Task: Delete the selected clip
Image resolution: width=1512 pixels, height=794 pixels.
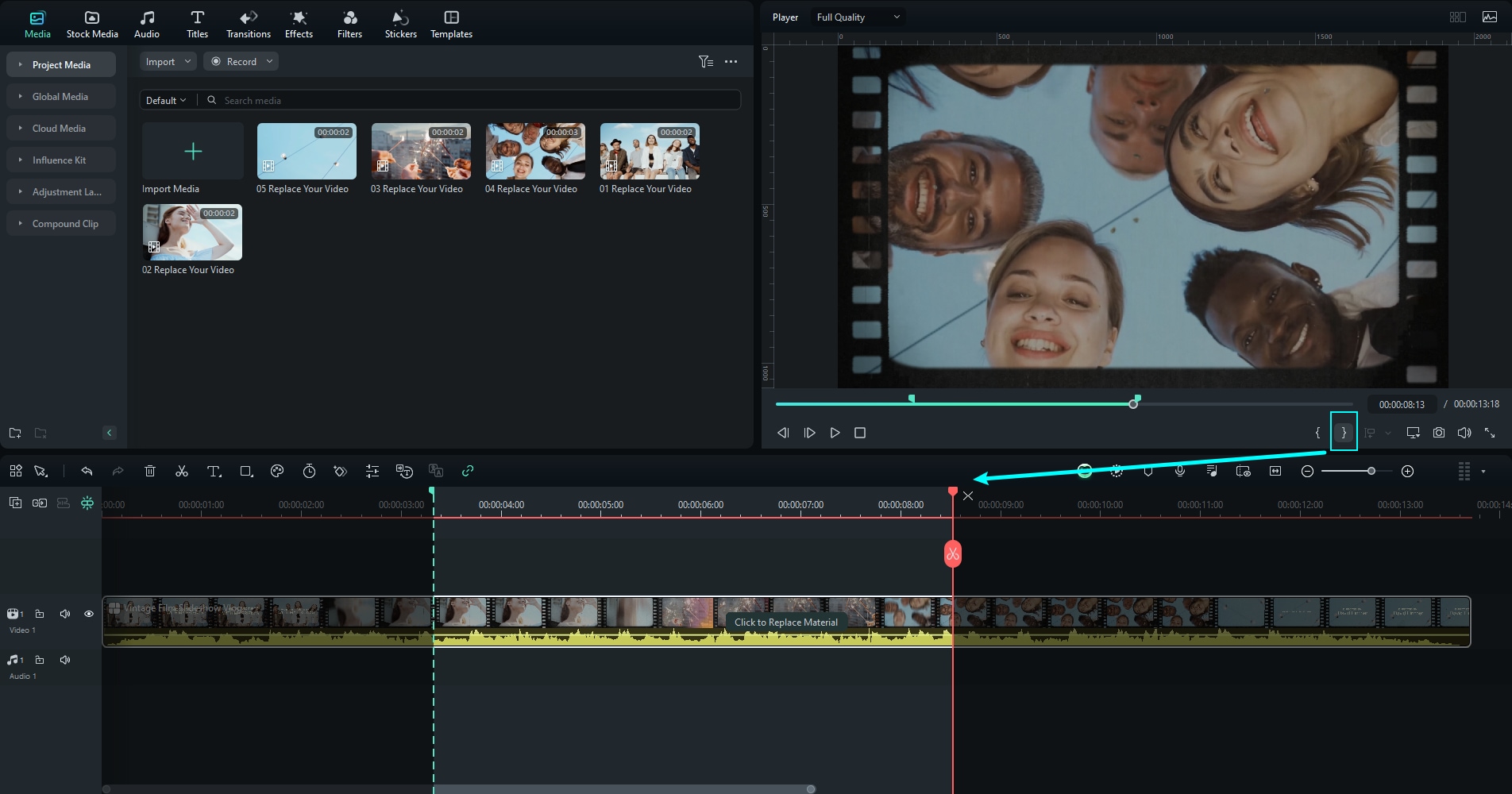Action: (150, 471)
